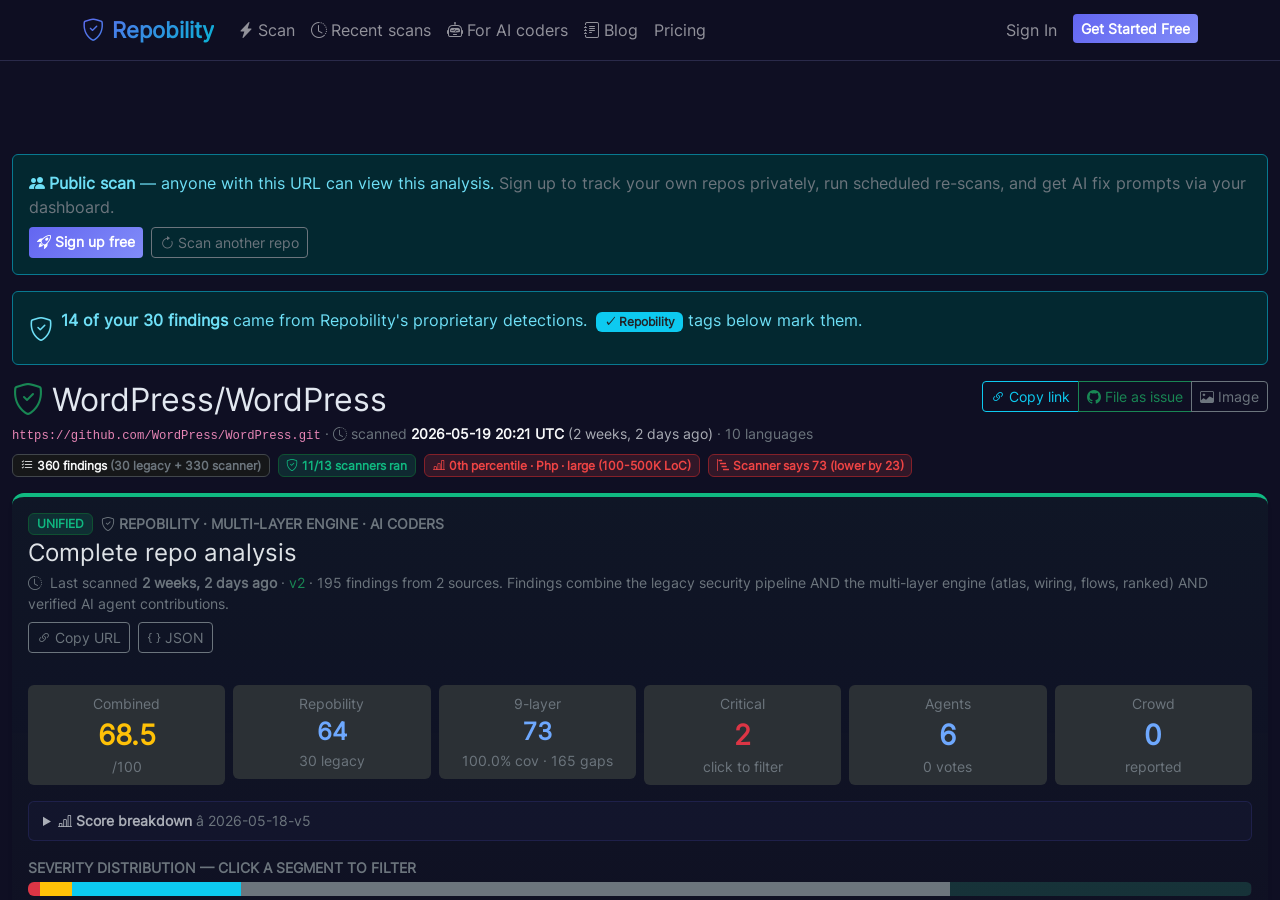1280x900 pixels.
Task: Click the 360 findings badge
Action: click(x=141, y=465)
